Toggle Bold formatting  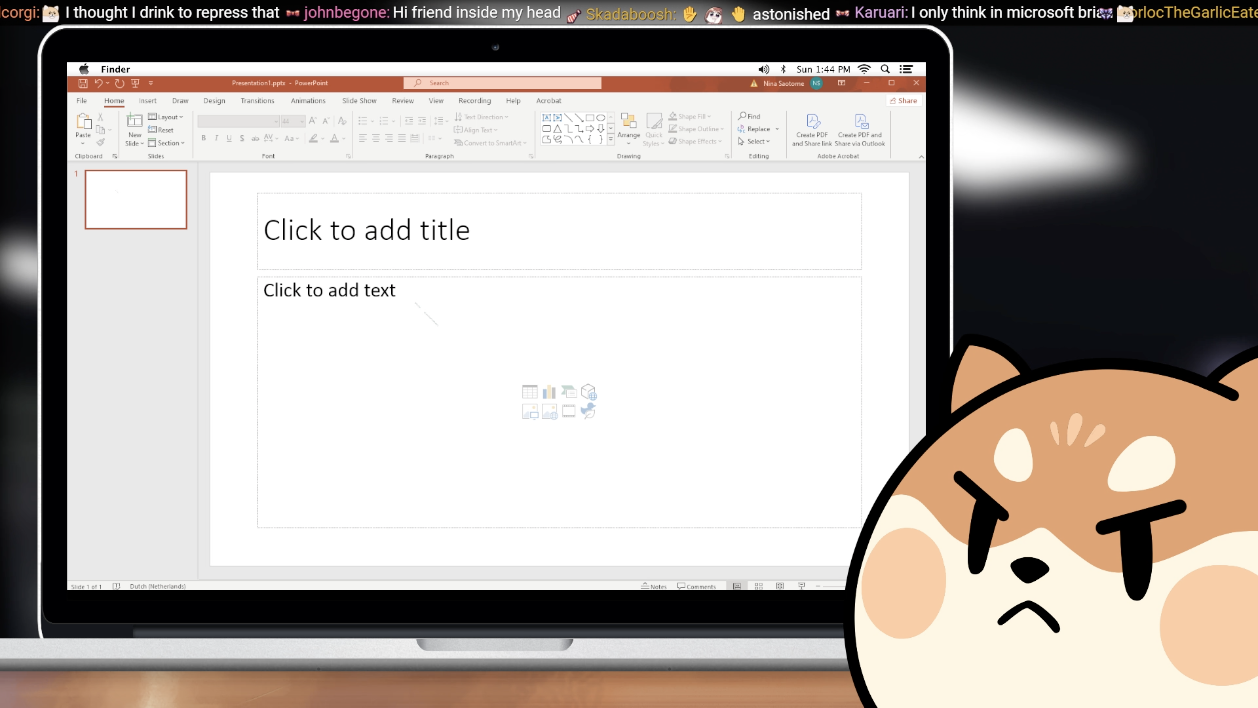(x=204, y=138)
